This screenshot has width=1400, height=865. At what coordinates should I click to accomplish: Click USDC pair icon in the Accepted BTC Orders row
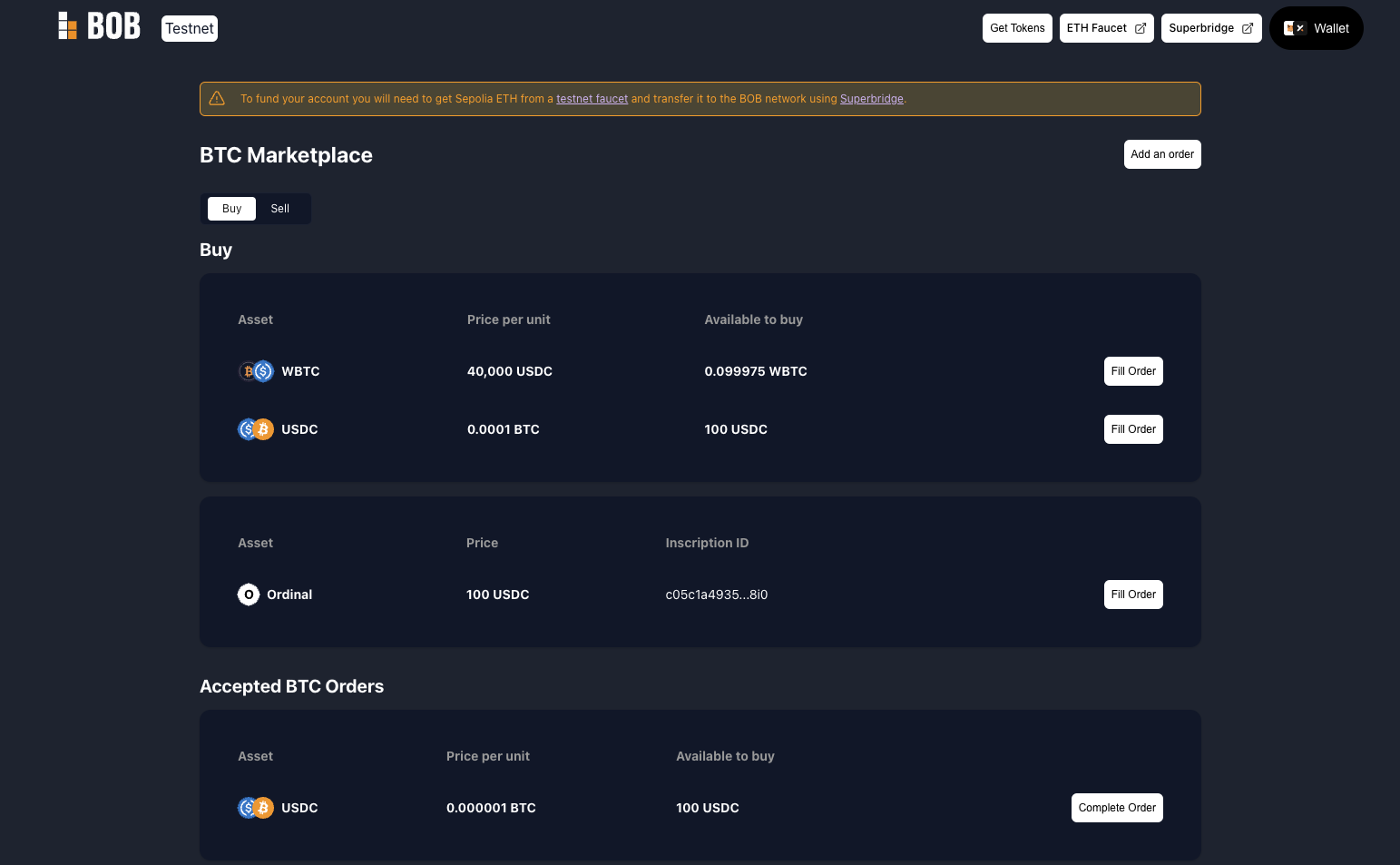click(256, 808)
